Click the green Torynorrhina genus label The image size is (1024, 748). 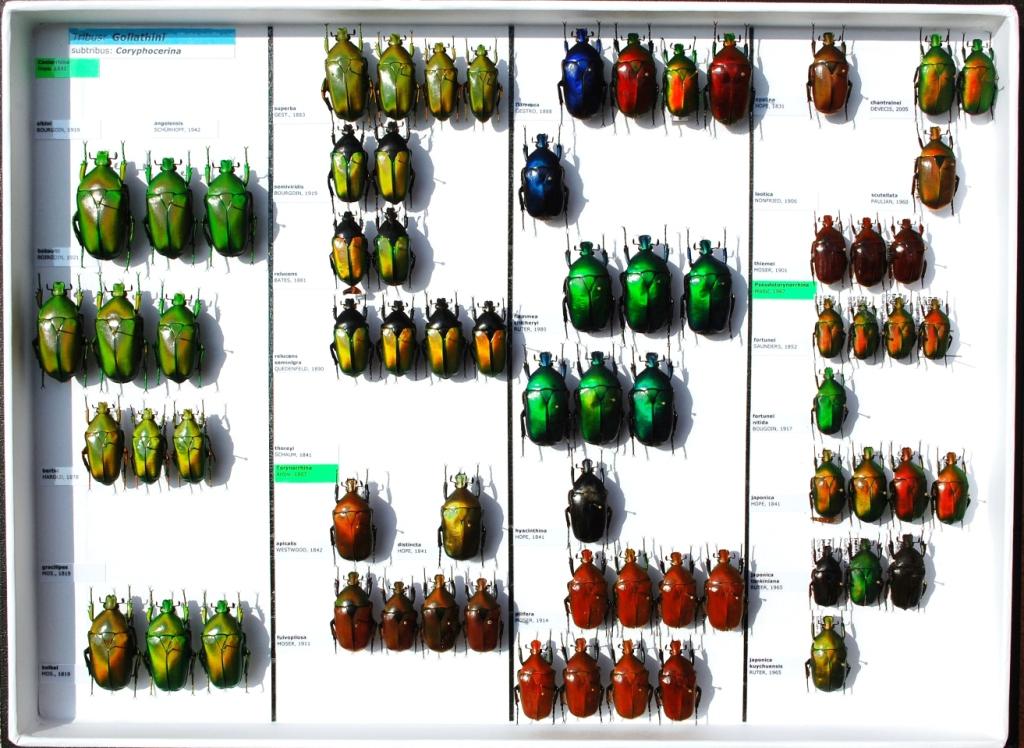point(306,472)
